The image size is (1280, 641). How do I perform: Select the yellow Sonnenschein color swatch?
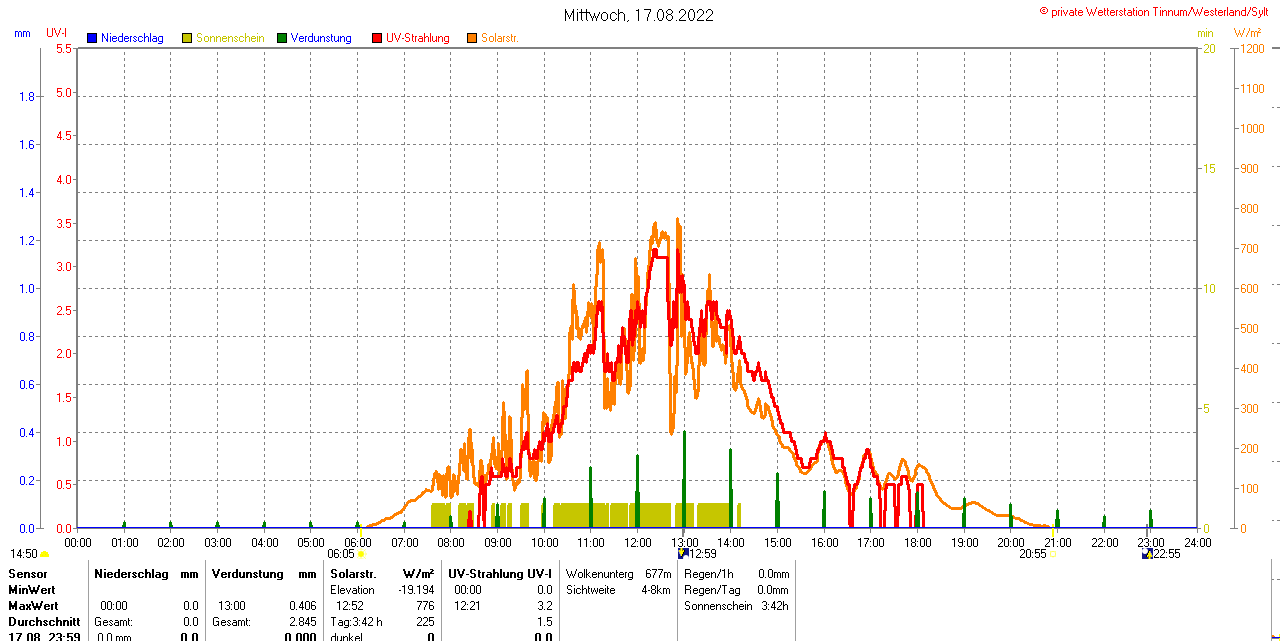point(187,38)
